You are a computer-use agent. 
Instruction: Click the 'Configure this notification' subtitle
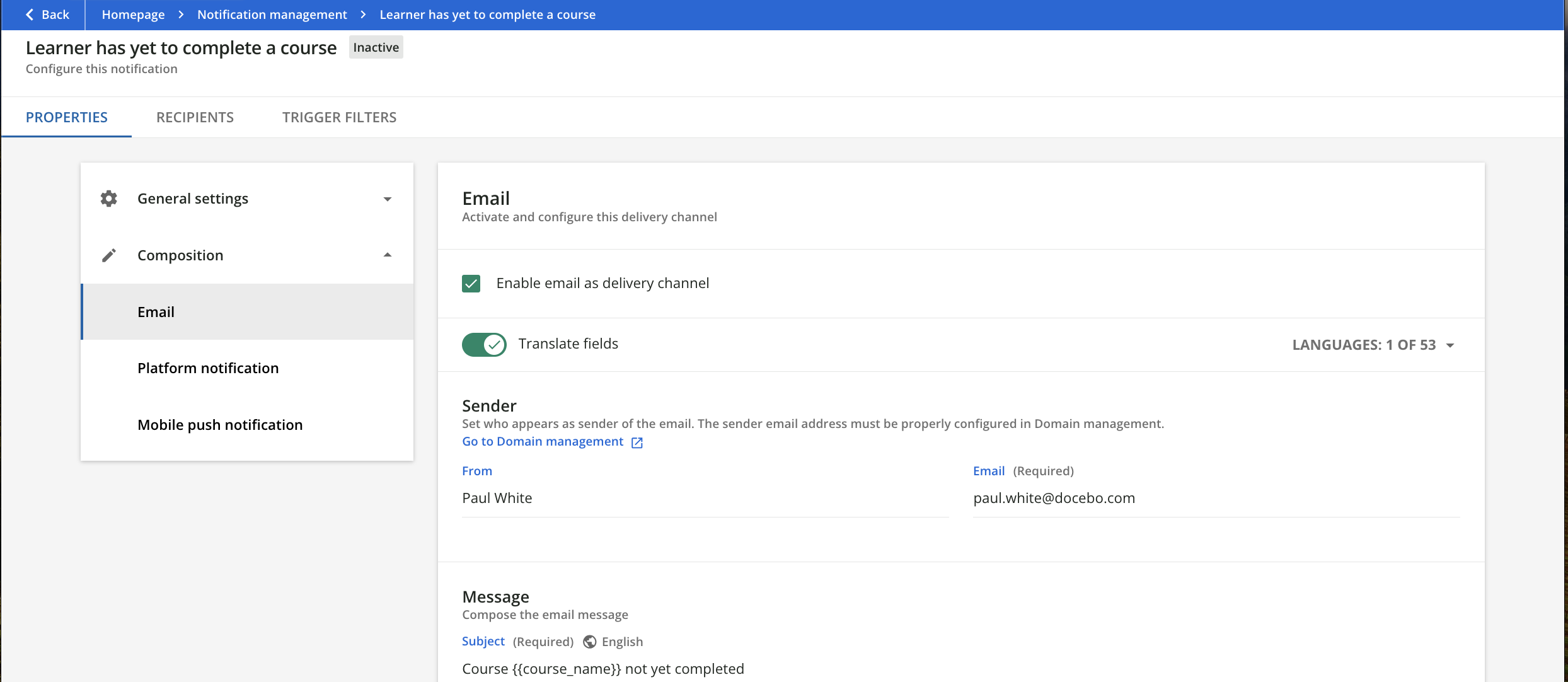pos(101,69)
